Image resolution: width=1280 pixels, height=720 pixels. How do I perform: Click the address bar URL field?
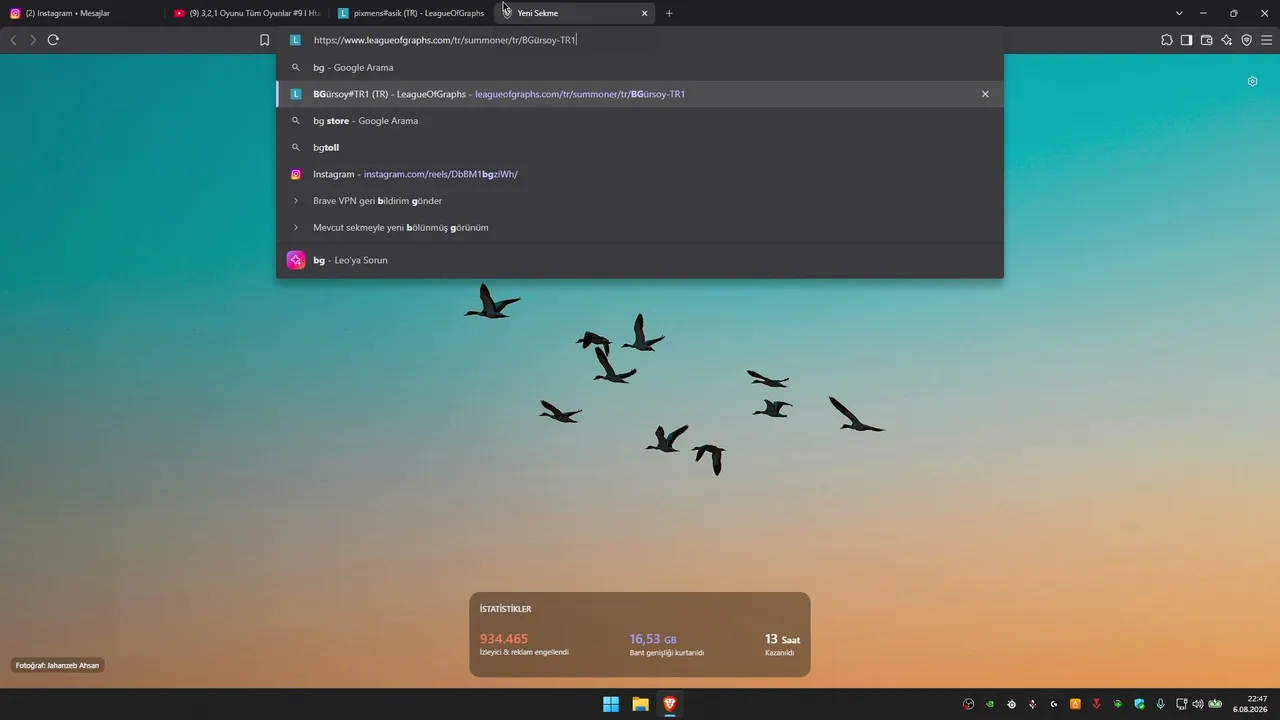[x=640, y=40]
